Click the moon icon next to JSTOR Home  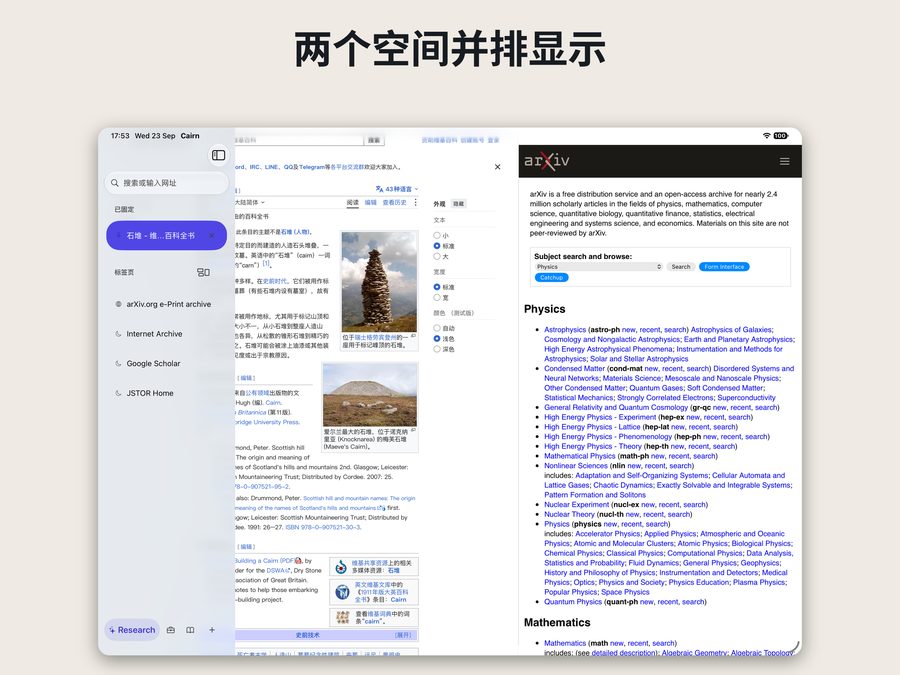click(x=118, y=393)
